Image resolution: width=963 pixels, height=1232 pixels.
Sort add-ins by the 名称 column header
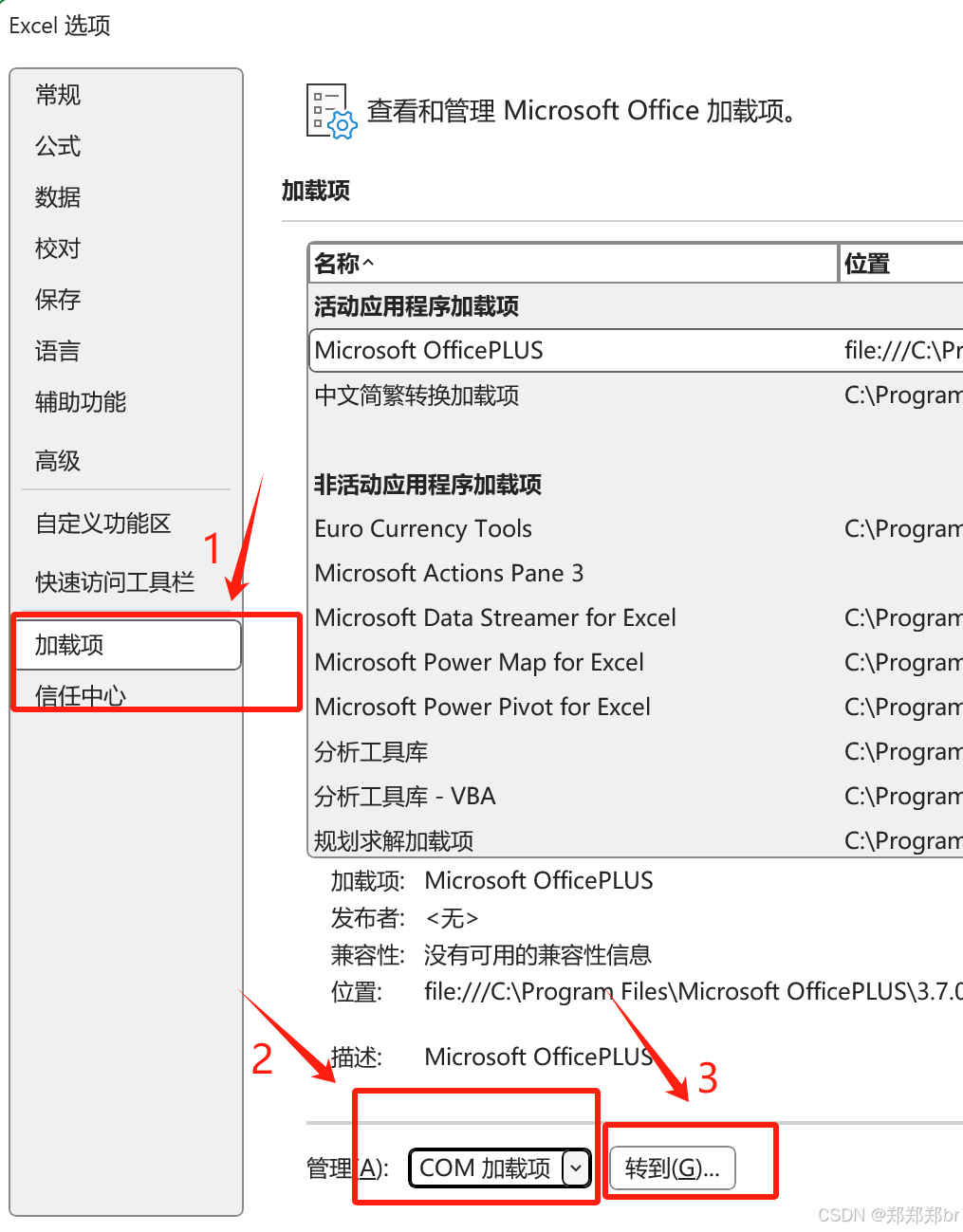[x=342, y=263]
